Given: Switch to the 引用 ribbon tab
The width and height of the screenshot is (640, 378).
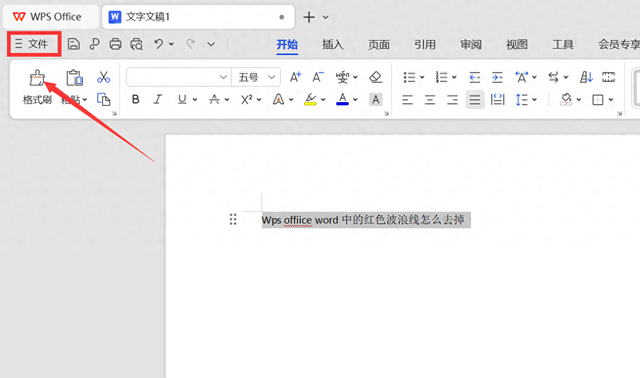Looking at the screenshot, I should pos(425,44).
